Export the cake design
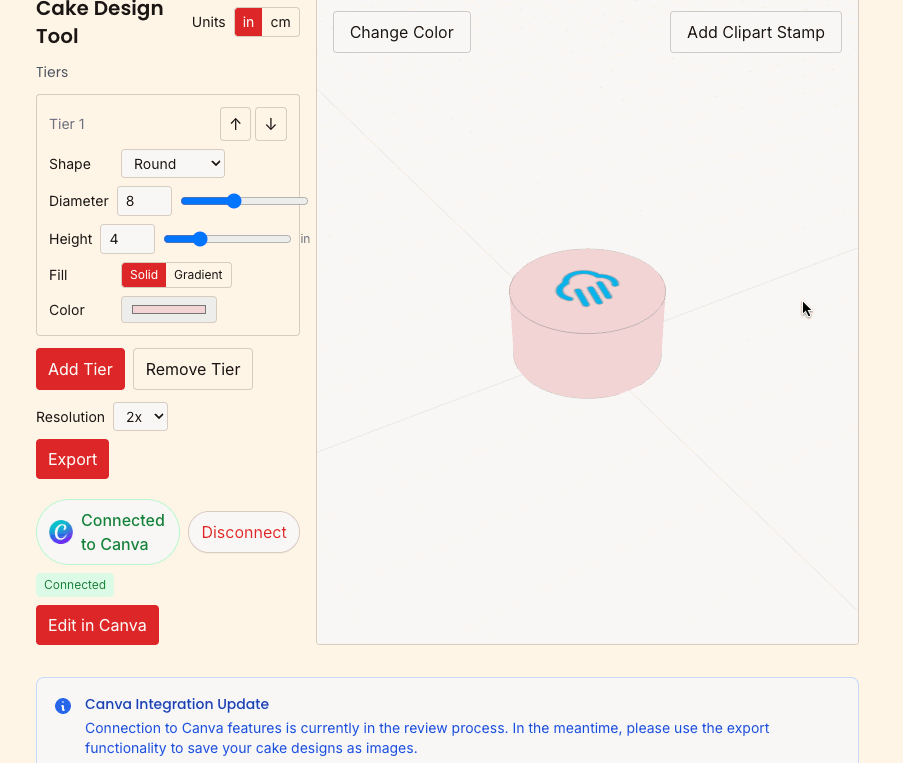 (72, 459)
